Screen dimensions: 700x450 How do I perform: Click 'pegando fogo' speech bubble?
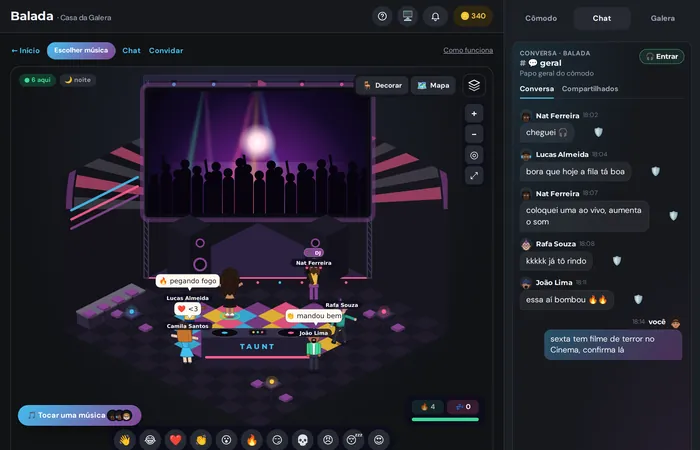click(x=188, y=281)
